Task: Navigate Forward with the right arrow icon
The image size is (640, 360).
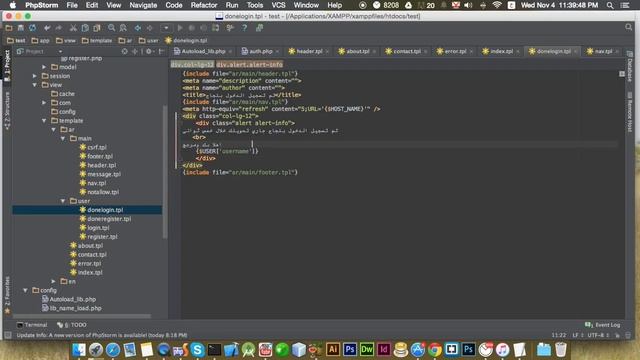Action: coord(149,28)
